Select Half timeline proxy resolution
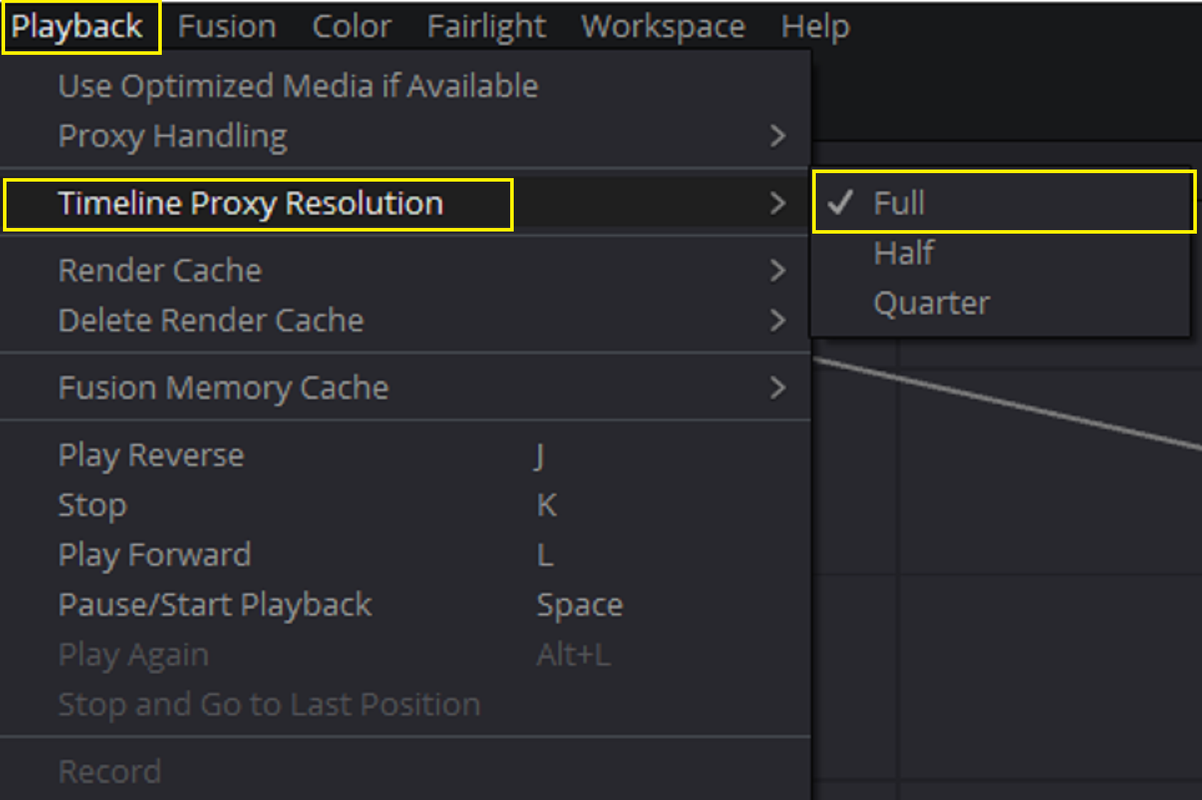This screenshot has width=1202, height=800. click(x=1000, y=253)
